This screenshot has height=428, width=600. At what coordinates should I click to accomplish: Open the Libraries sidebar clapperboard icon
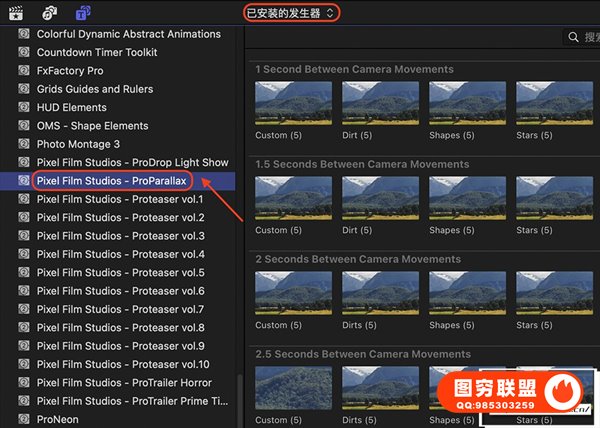pos(15,13)
